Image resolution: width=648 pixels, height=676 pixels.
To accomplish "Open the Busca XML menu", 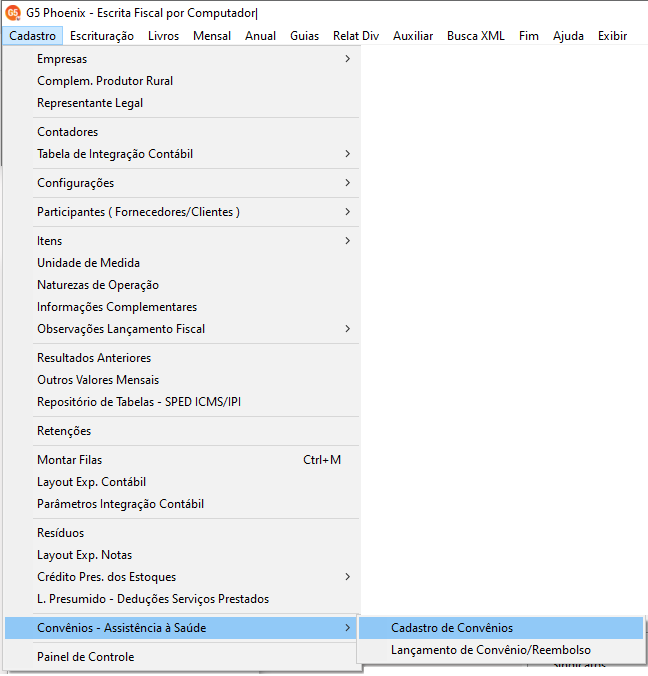I will [x=476, y=36].
